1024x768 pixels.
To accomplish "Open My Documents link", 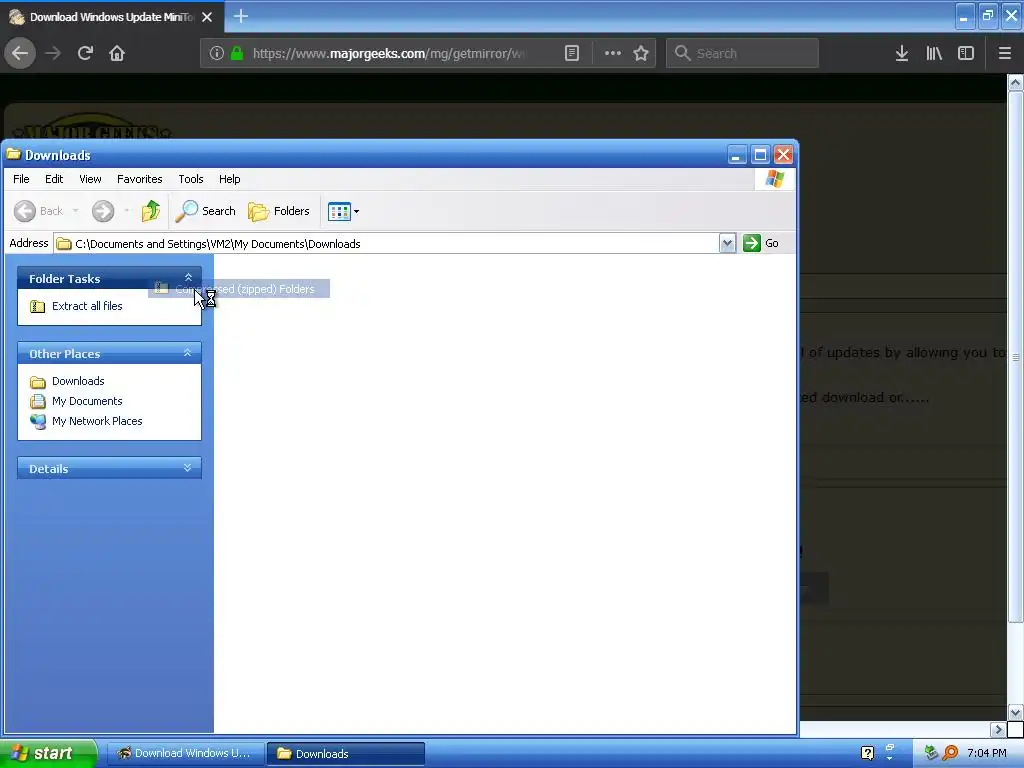I will 87,401.
